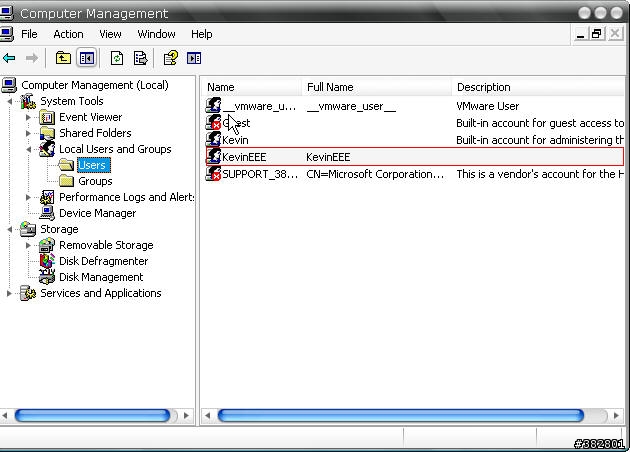Click the Groups folder icon
This screenshot has height=452, width=630.
66,181
